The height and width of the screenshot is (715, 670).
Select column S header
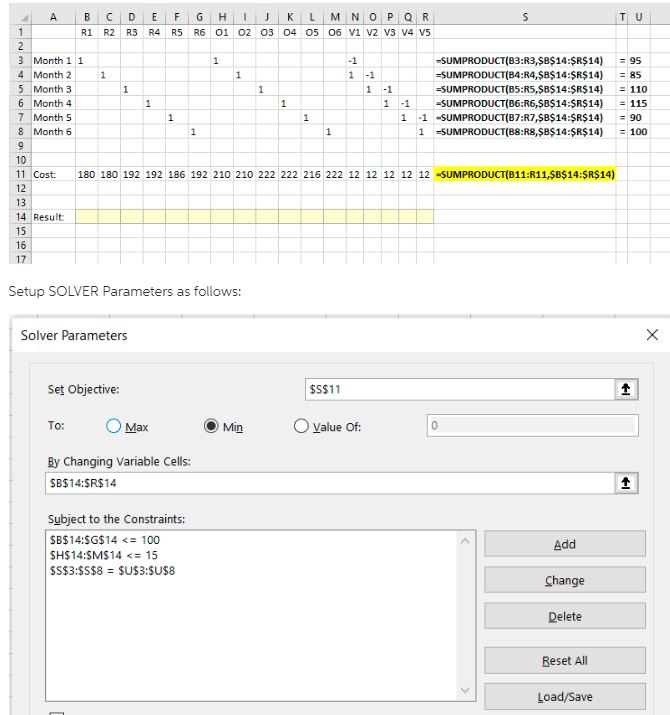(525, 17)
